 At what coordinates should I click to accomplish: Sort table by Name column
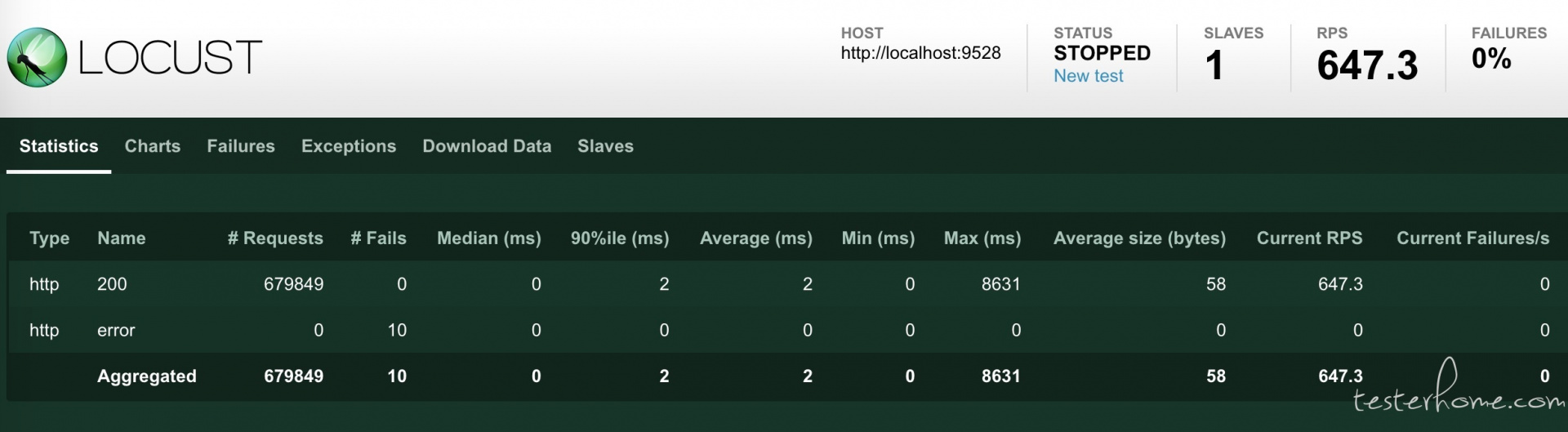(x=122, y=238)
